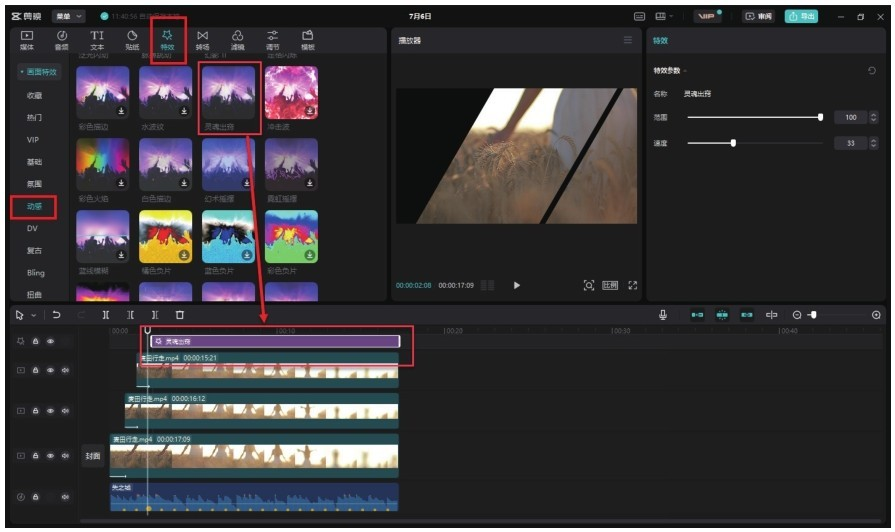Open the layout dropdown in title bar
895x532 pixels.
pos(664,17)
